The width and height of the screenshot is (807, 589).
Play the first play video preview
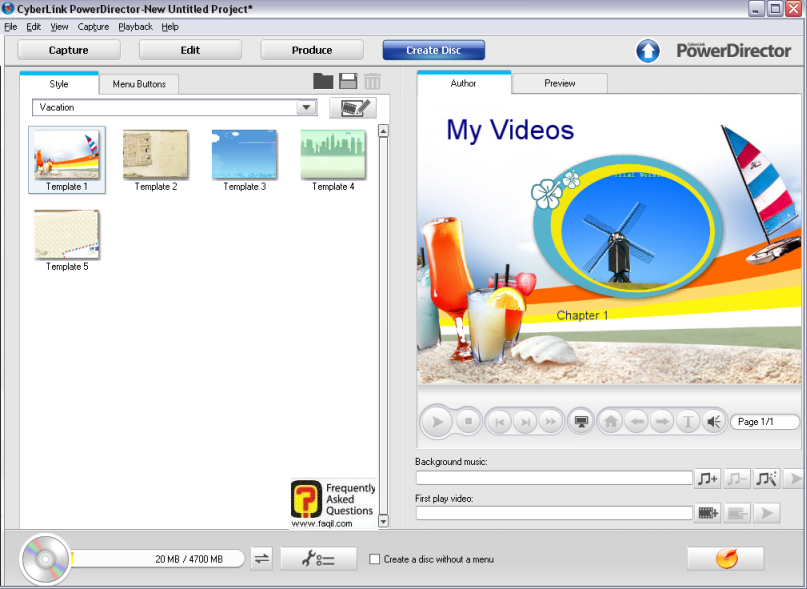pyautogui.click(x=767, y=513)
